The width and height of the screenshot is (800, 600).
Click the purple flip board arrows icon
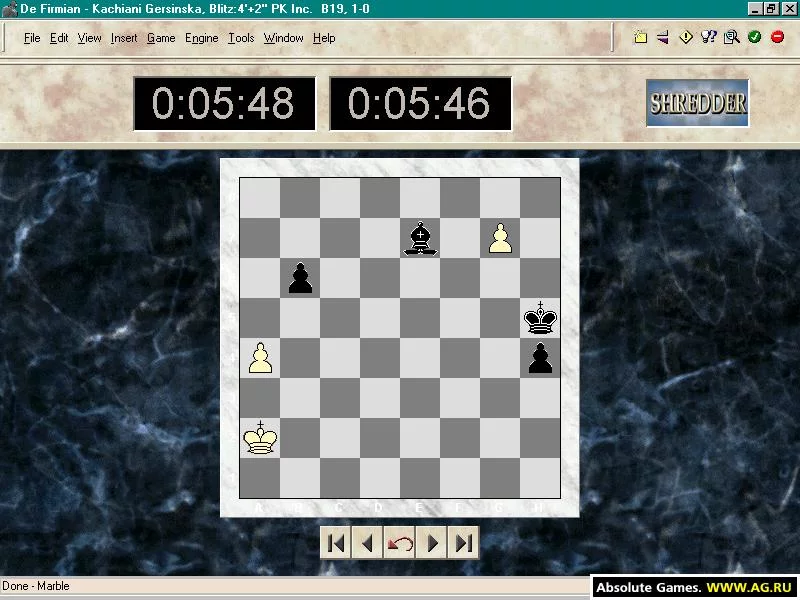663,37
